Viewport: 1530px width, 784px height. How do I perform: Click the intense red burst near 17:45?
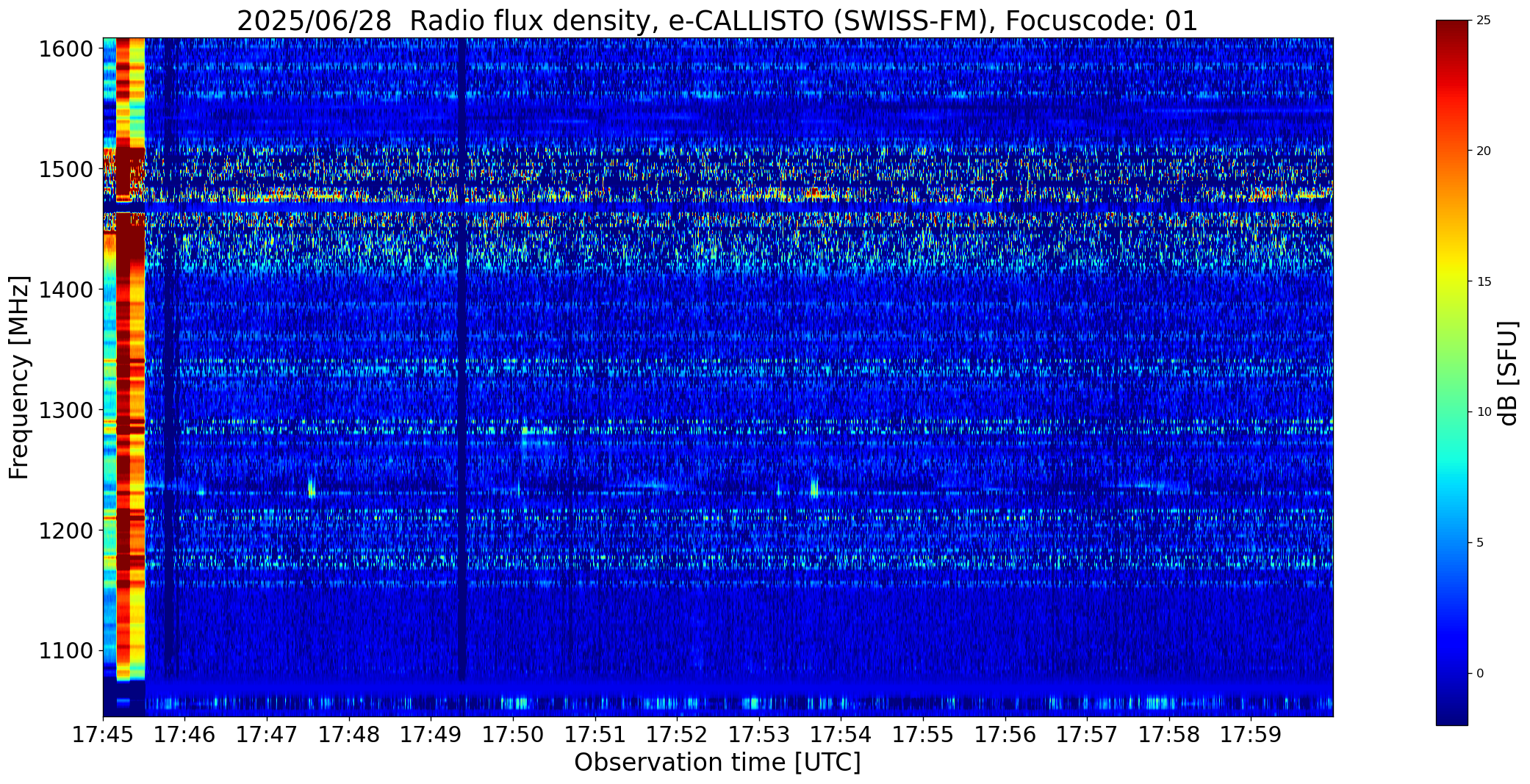tap(123, 359)
